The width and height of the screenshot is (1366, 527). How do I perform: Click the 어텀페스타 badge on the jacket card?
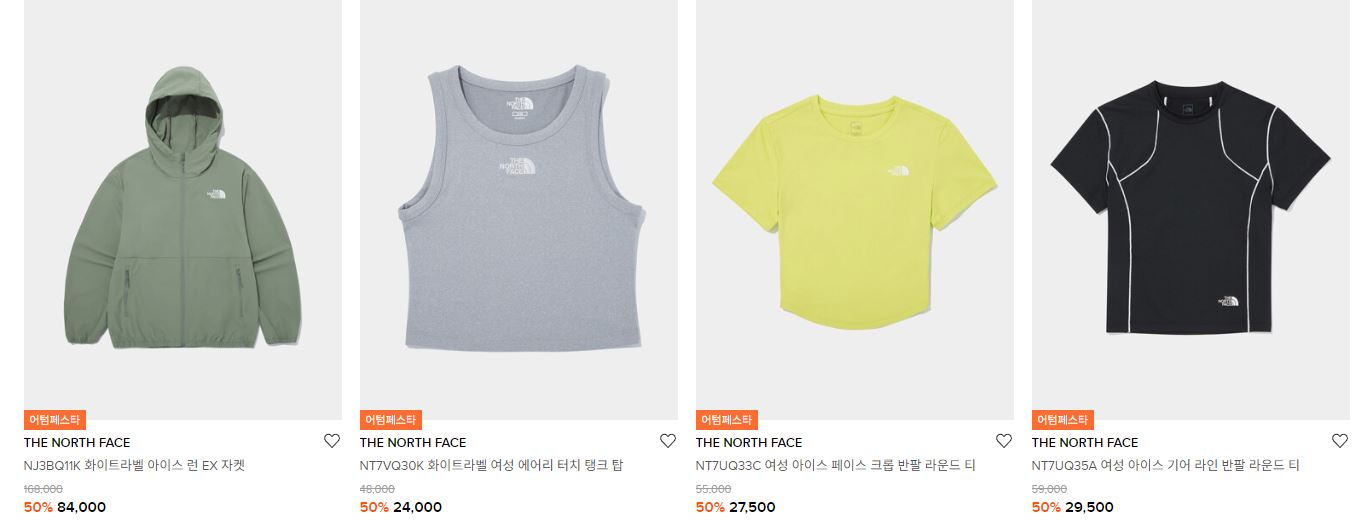(55, 420)
